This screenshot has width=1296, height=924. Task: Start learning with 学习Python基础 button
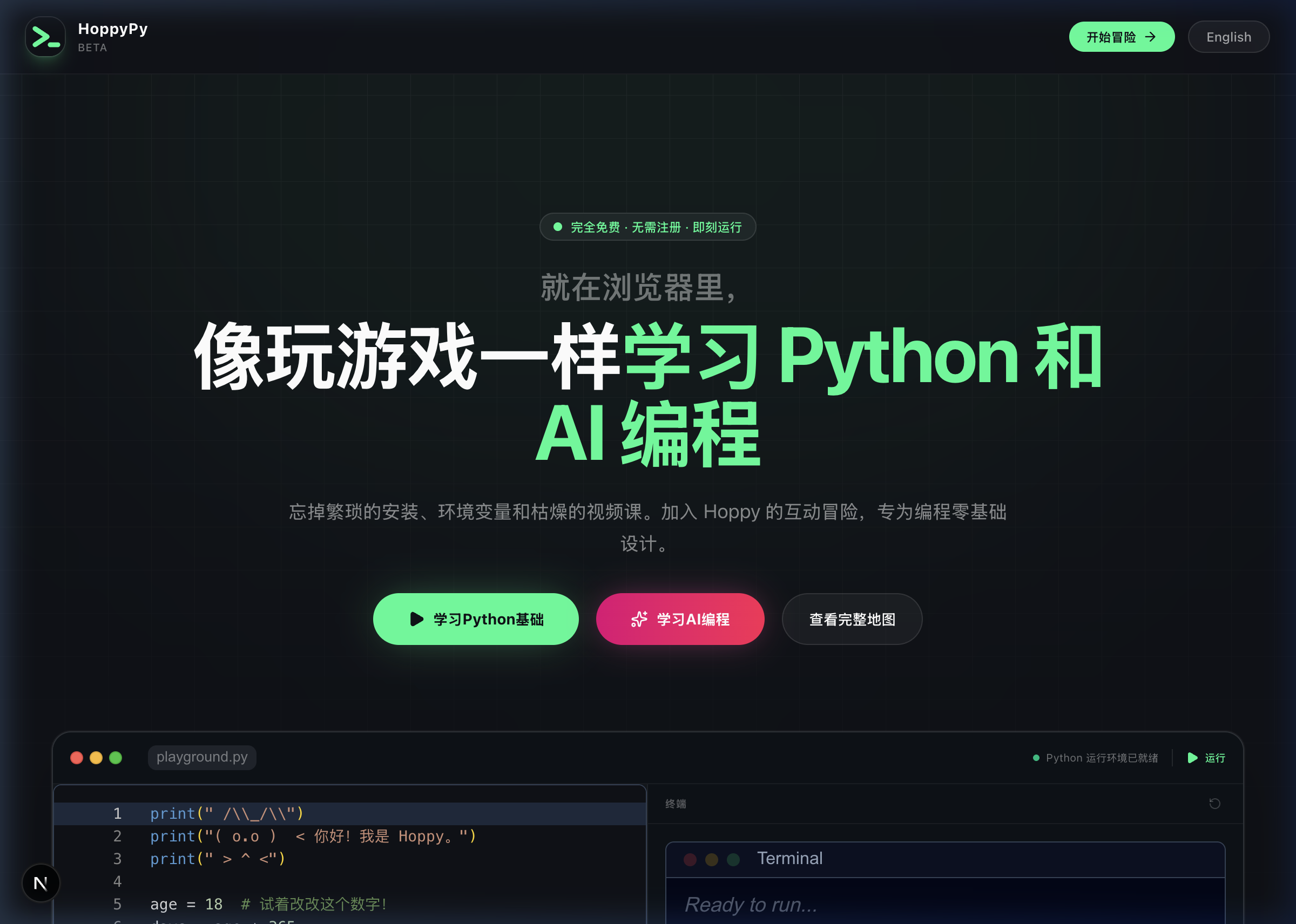(476, 619)
